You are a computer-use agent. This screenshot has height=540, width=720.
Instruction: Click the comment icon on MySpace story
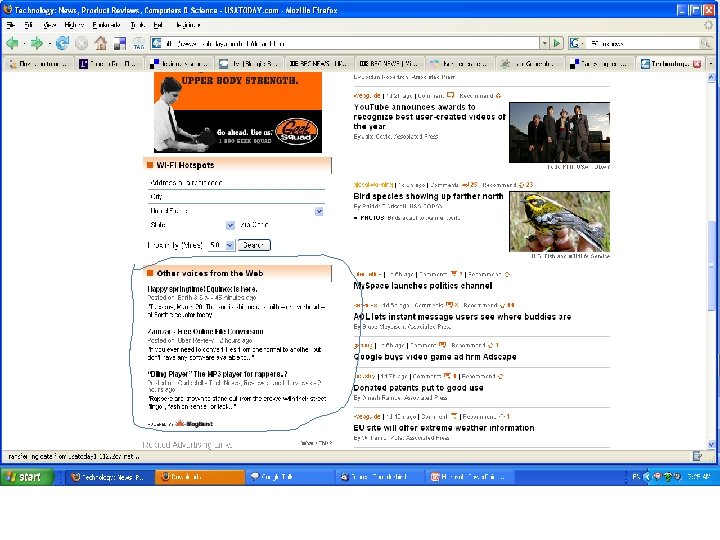pos(454,274)
